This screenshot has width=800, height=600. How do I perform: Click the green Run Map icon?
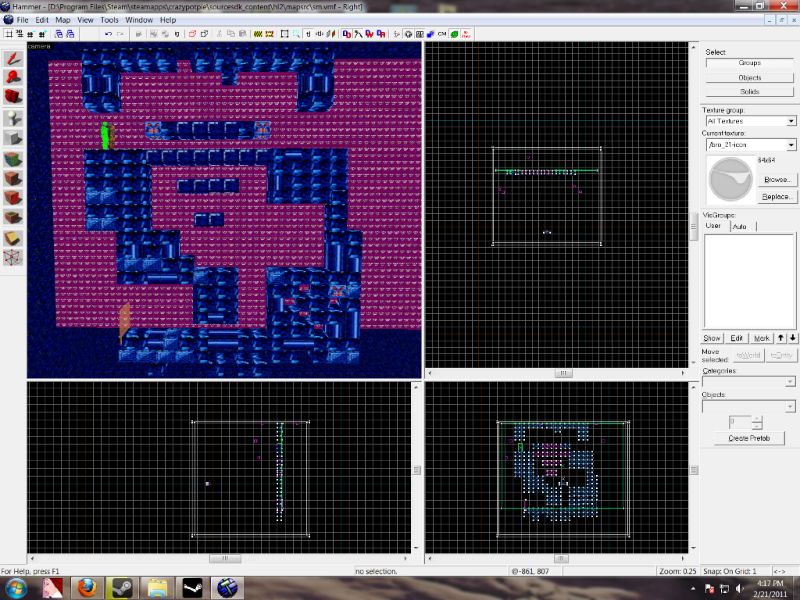pyautogui.click(x=454, y=34)
